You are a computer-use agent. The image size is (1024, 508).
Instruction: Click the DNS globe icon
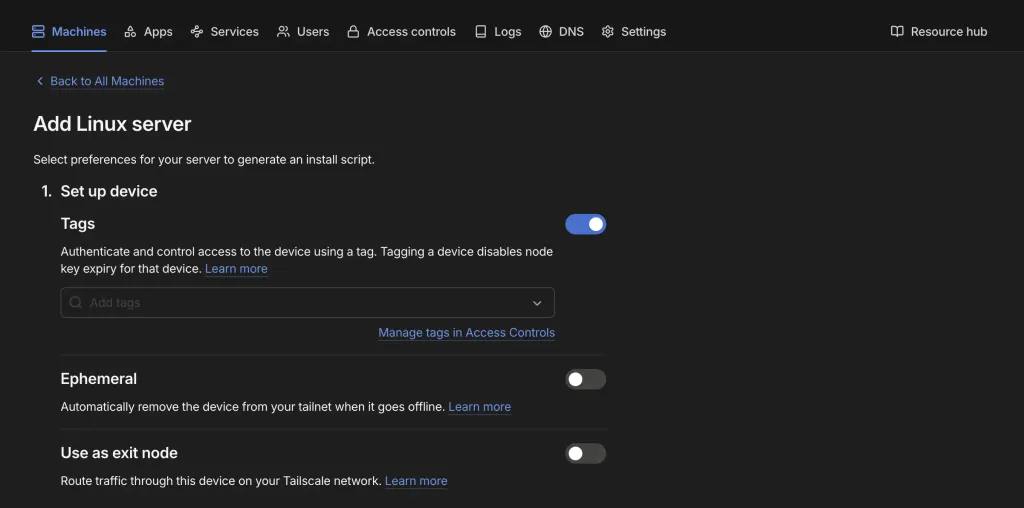point(545,31)
